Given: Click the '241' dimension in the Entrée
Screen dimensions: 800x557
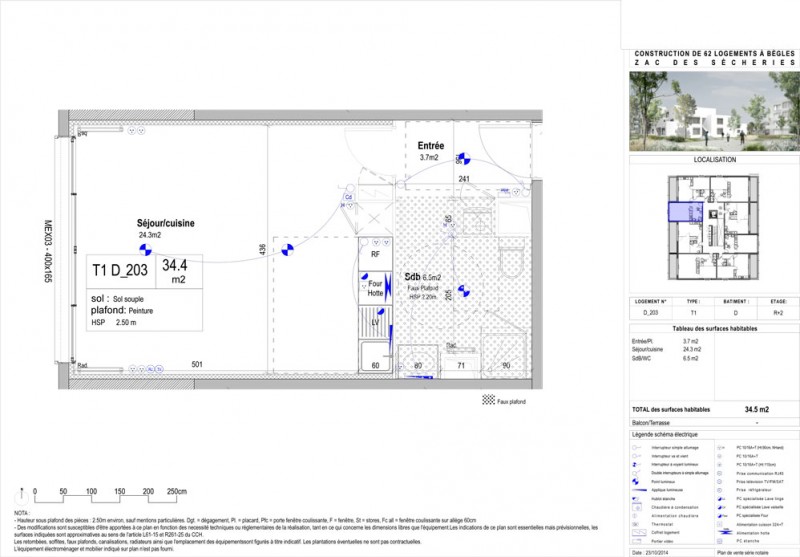Looking at the screenshot, I should [x=464, y=179].
